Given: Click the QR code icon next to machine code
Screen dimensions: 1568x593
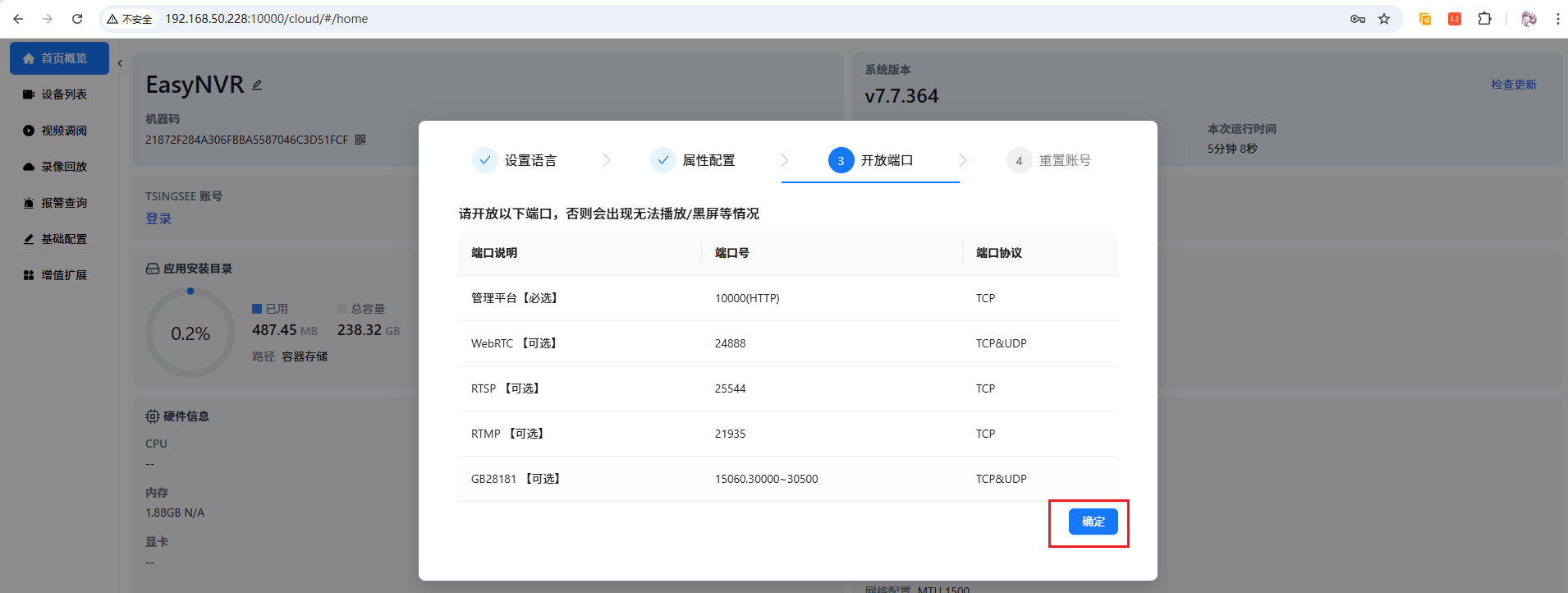Looking at the screenshot, I should coord(360,140).
